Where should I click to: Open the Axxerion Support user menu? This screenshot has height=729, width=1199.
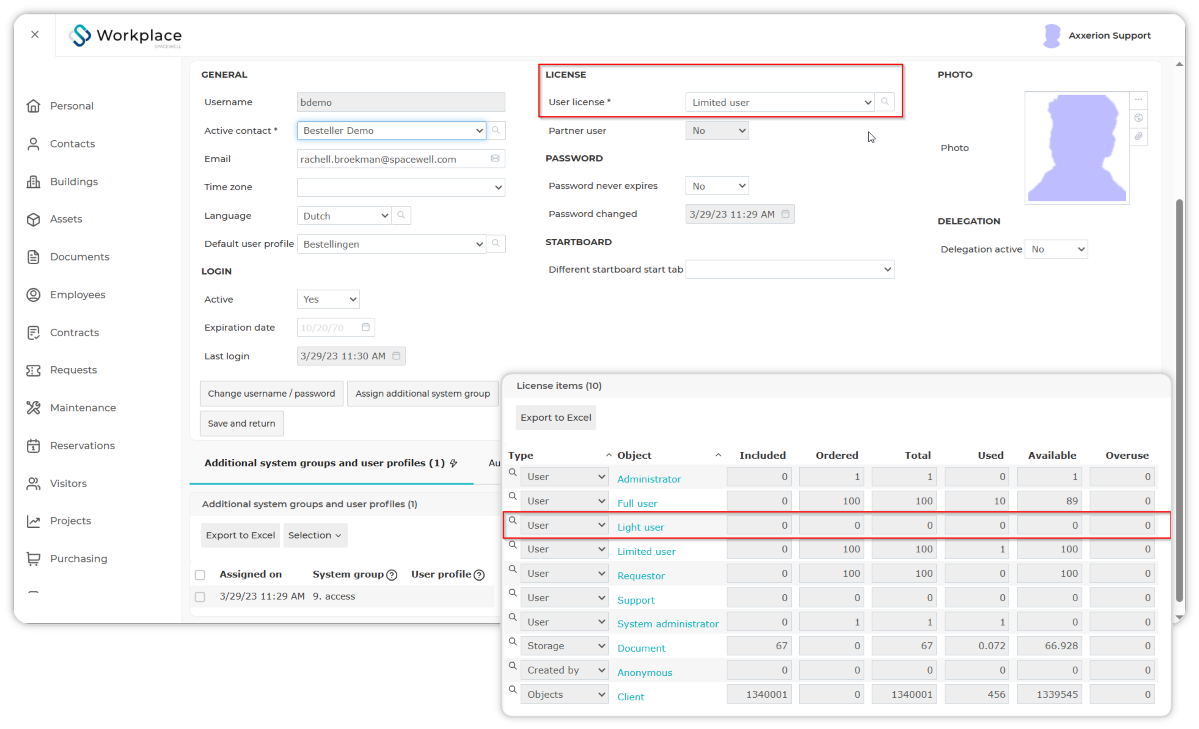coord(1097,35)
